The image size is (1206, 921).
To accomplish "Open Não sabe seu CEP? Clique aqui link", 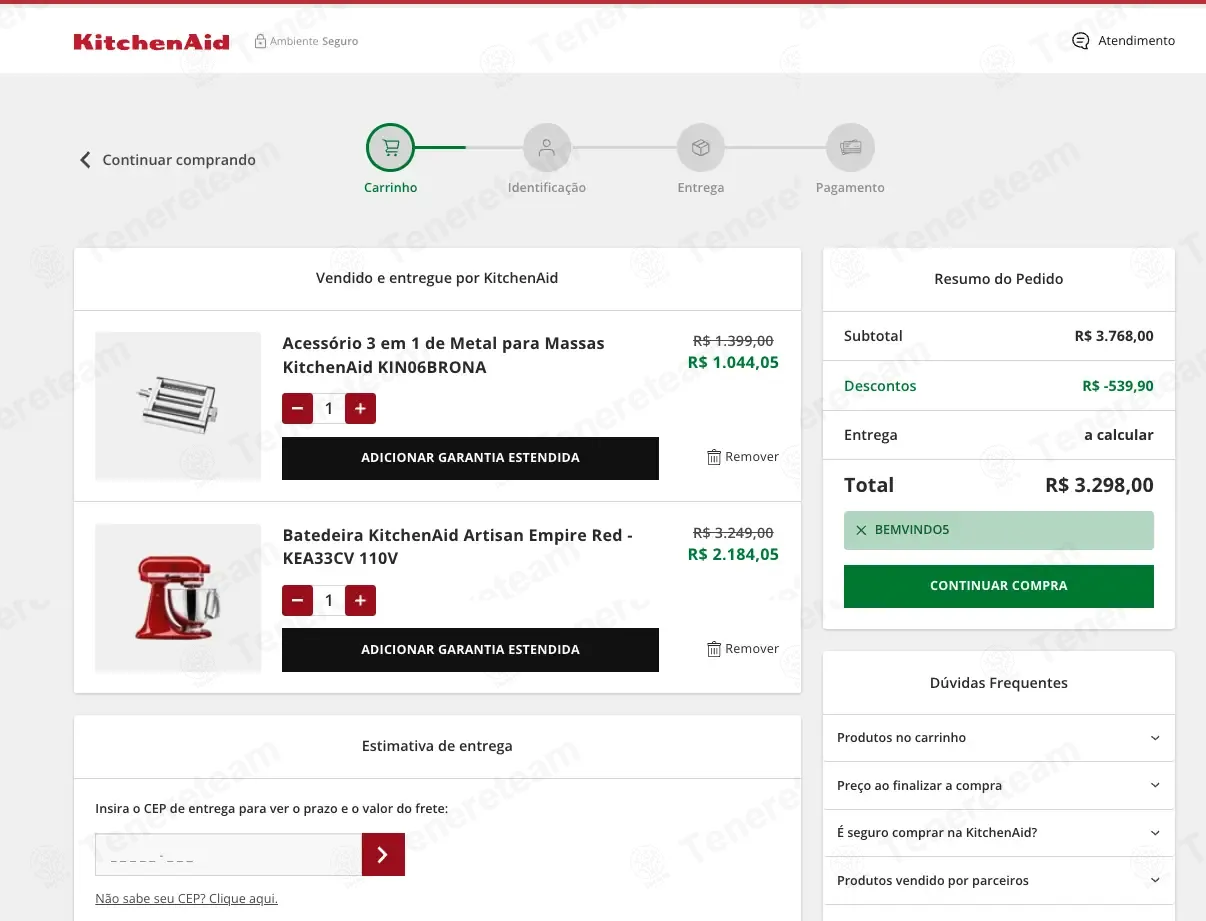I will [x=186, y=899].
